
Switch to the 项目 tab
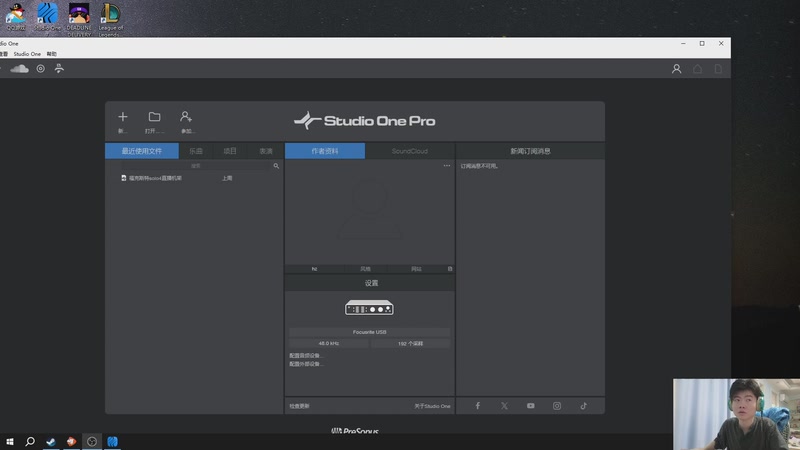coord(230,151)
